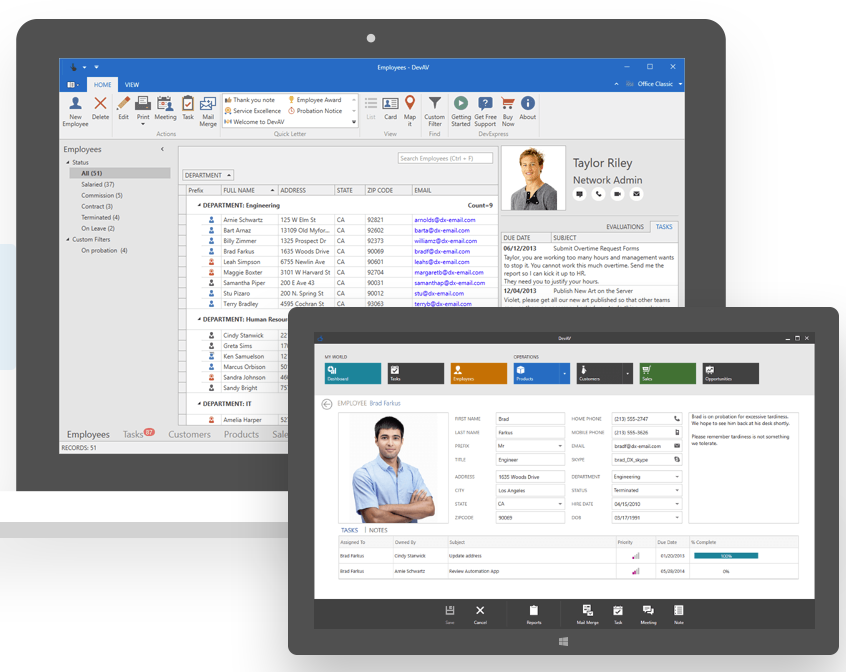
Task: Switch to Card view in ribbon
Action: tap(390, 108)
